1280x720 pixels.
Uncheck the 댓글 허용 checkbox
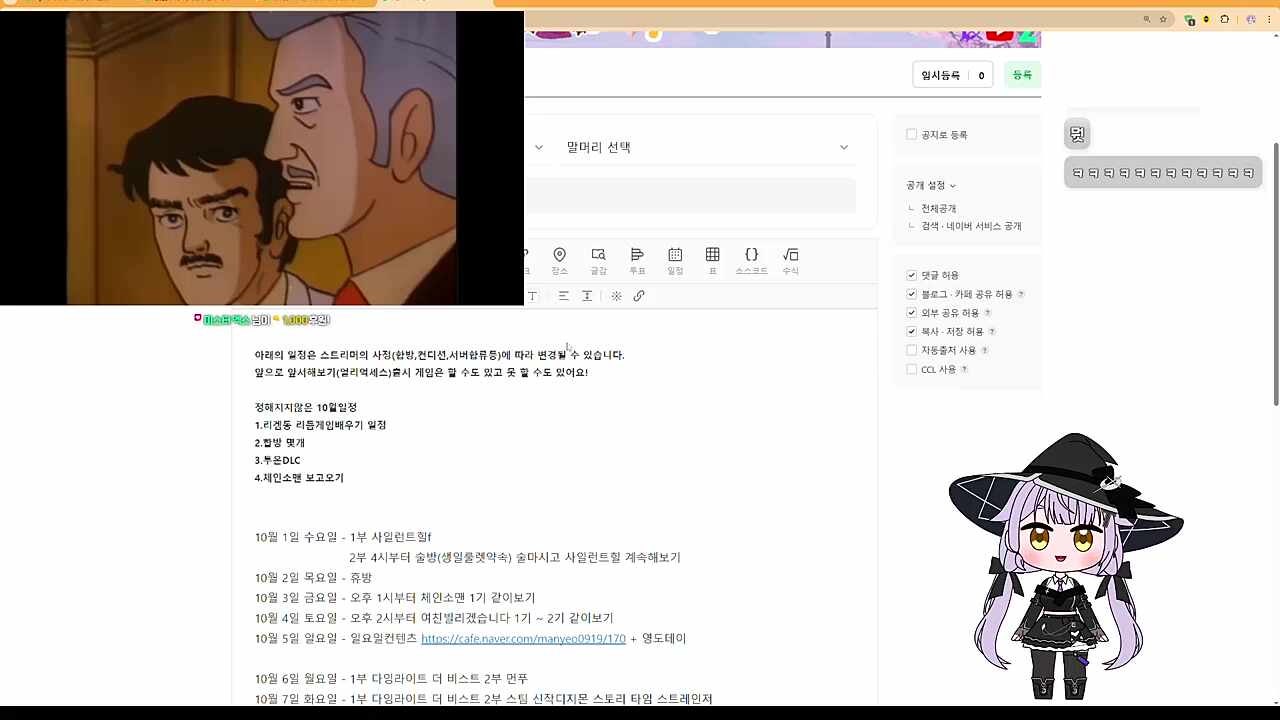tap(911, 275)
